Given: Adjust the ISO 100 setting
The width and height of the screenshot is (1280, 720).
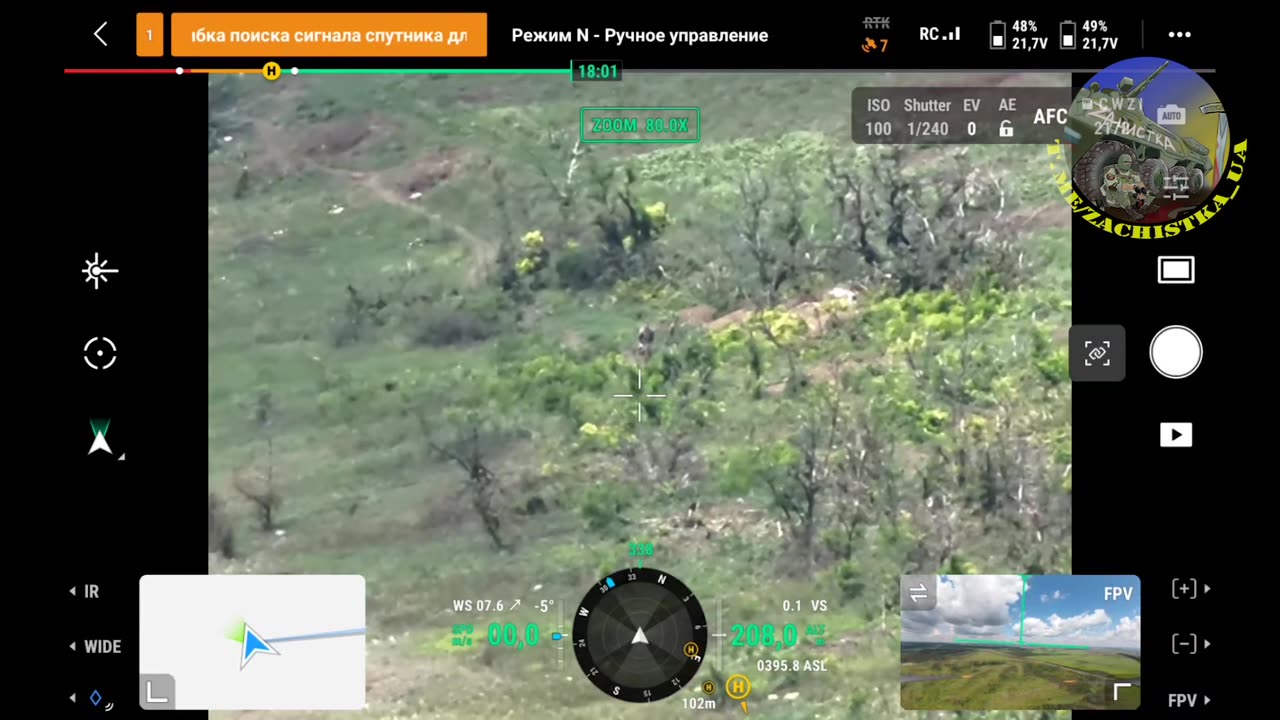Looking at the screenshot, I should click(878, 117).
